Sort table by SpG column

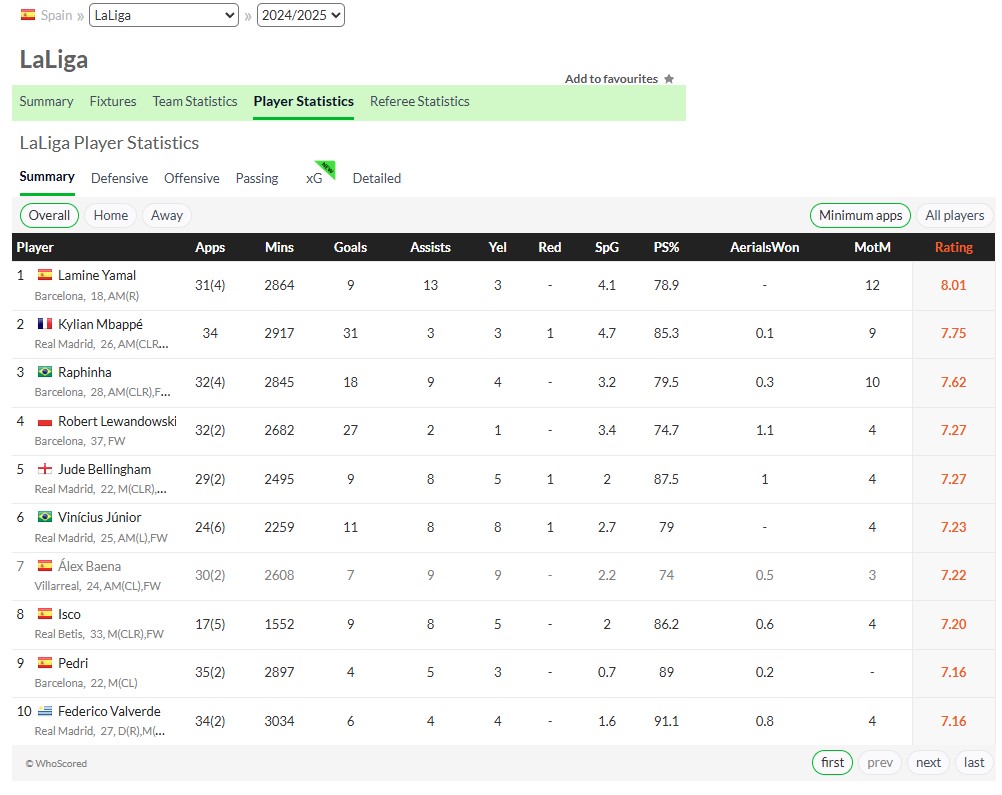(x=606, y=247)
